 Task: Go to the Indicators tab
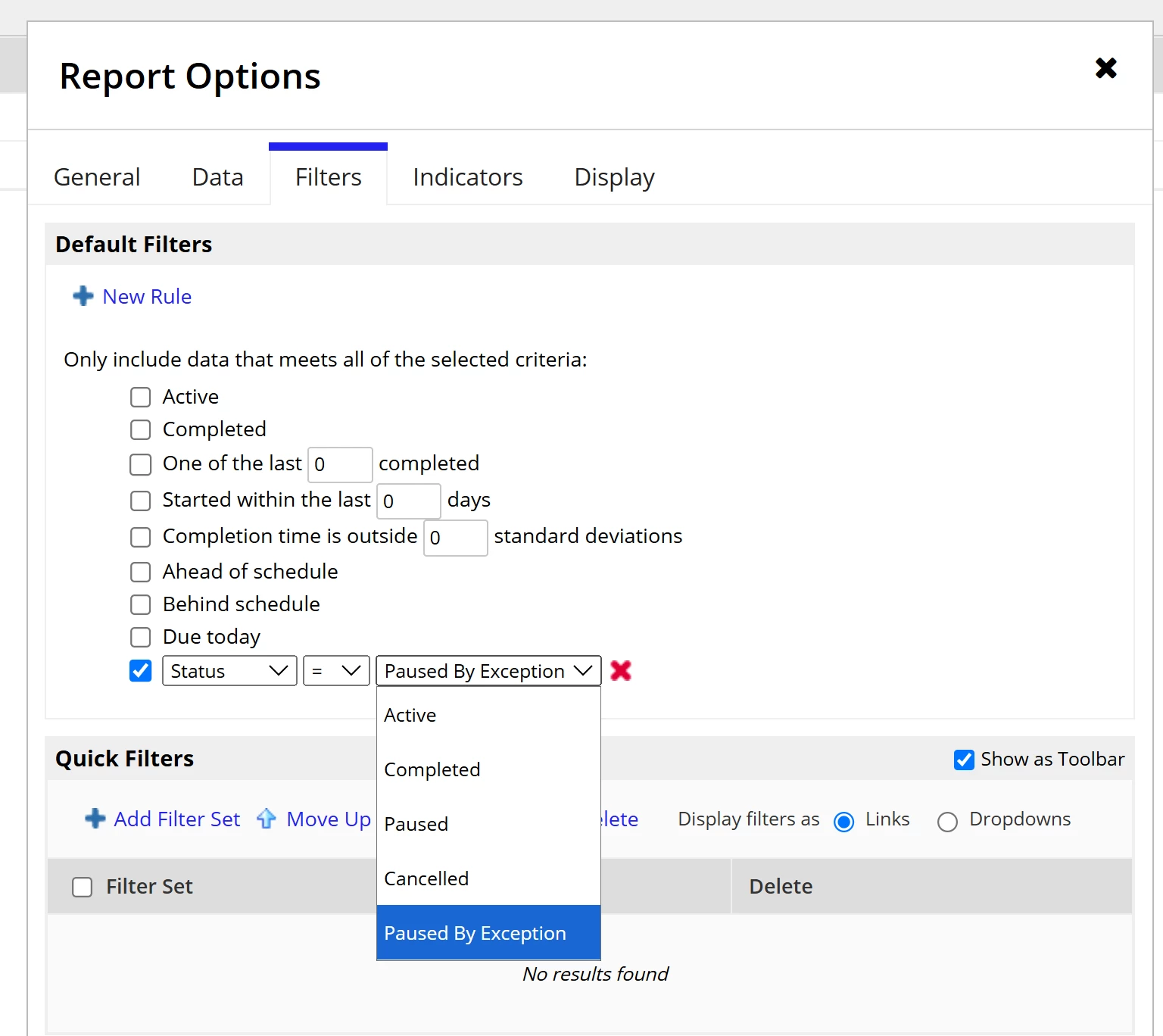[468, 177]
